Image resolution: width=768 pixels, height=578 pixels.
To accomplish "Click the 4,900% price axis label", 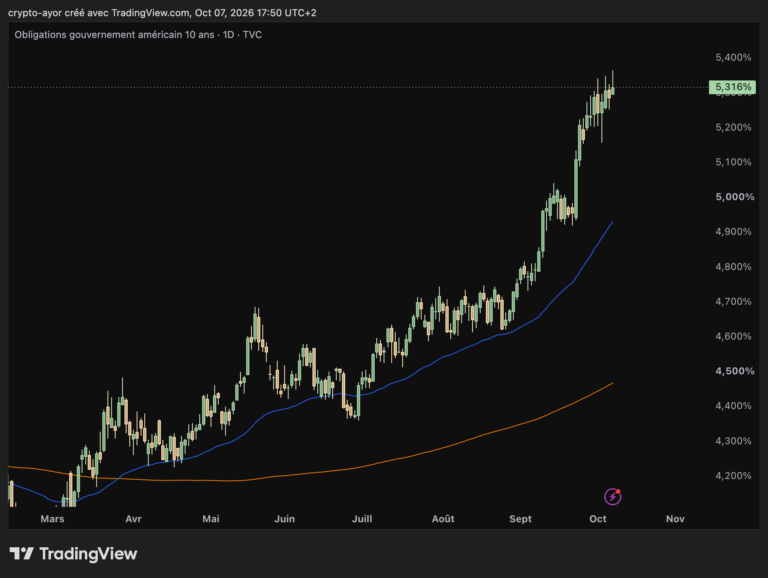I will pyautogui.click(x=733, y=232).
